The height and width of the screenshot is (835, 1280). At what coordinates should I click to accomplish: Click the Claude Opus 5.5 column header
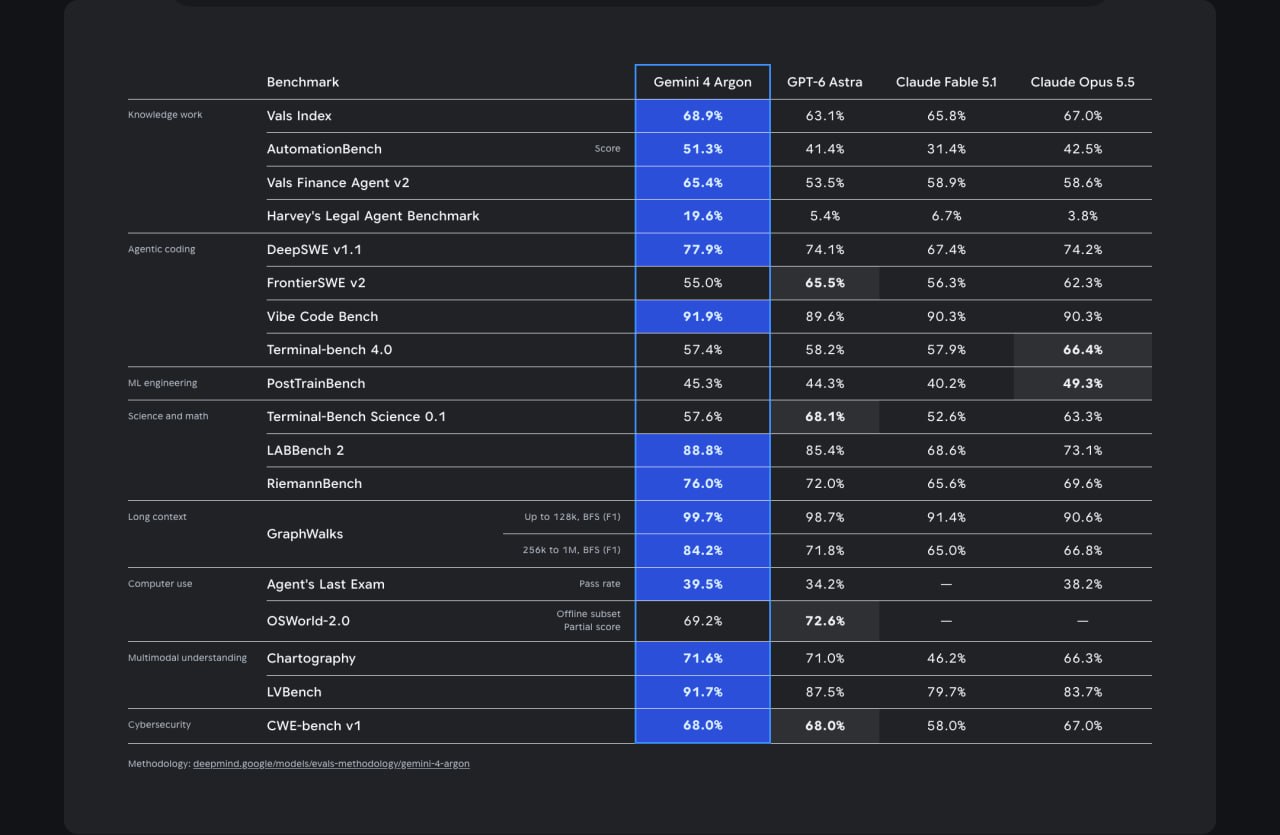tap(1083, 82)
